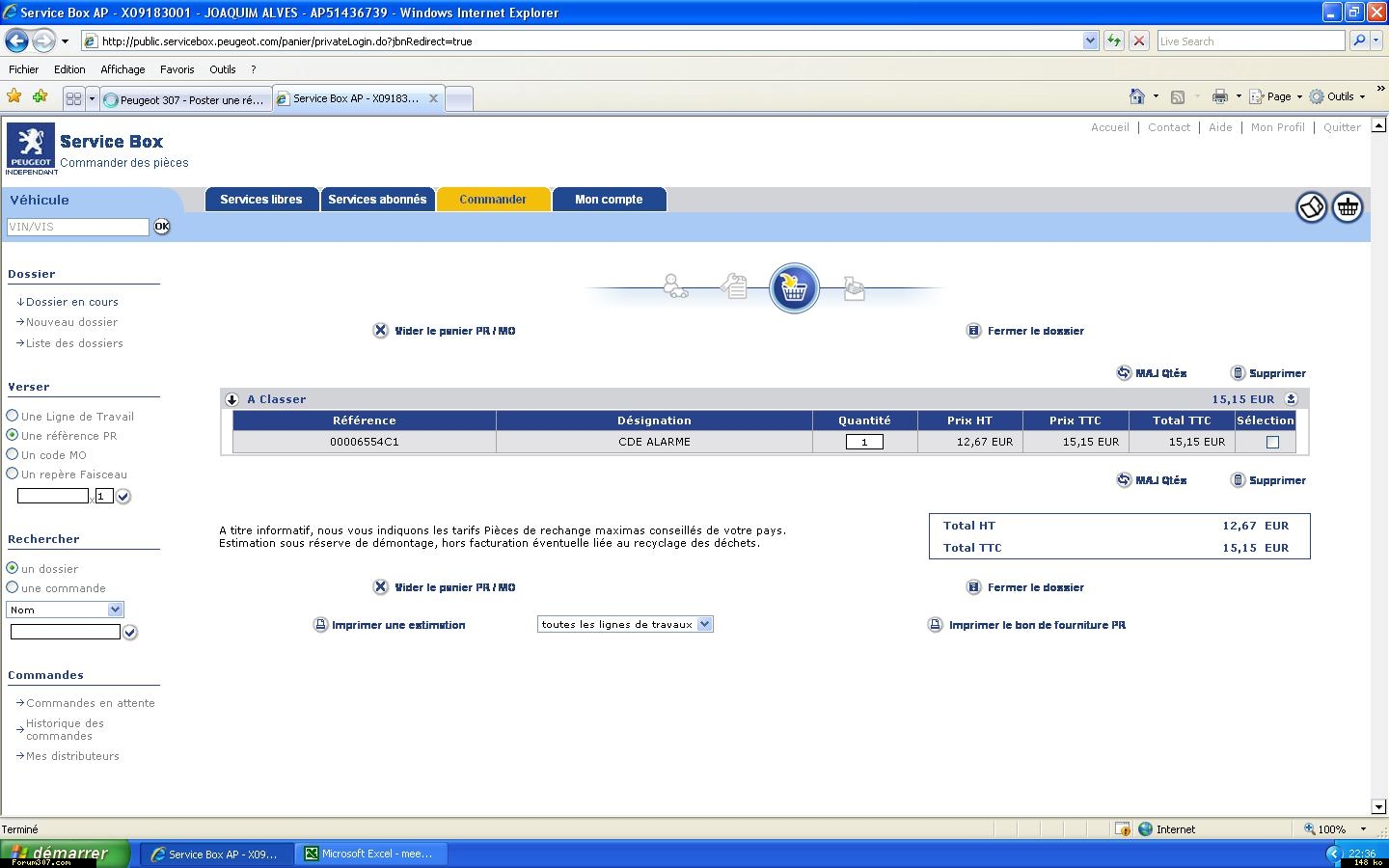The image size is (1389, 868).
Task: Open the Quick Tabs dropdown arrow
Action: pos(92,98)
